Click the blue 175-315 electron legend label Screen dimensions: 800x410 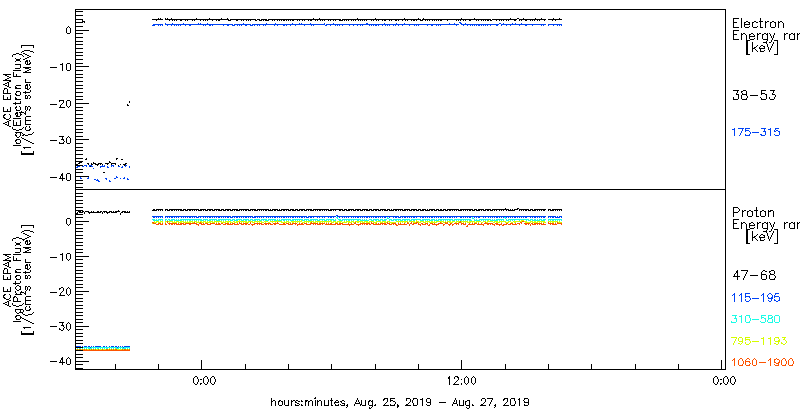[756, 133]
